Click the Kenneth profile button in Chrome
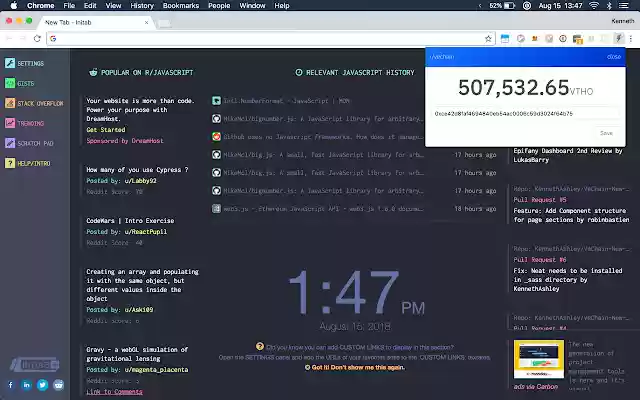Viewport: 640px width, 400px height. (623, 21)
